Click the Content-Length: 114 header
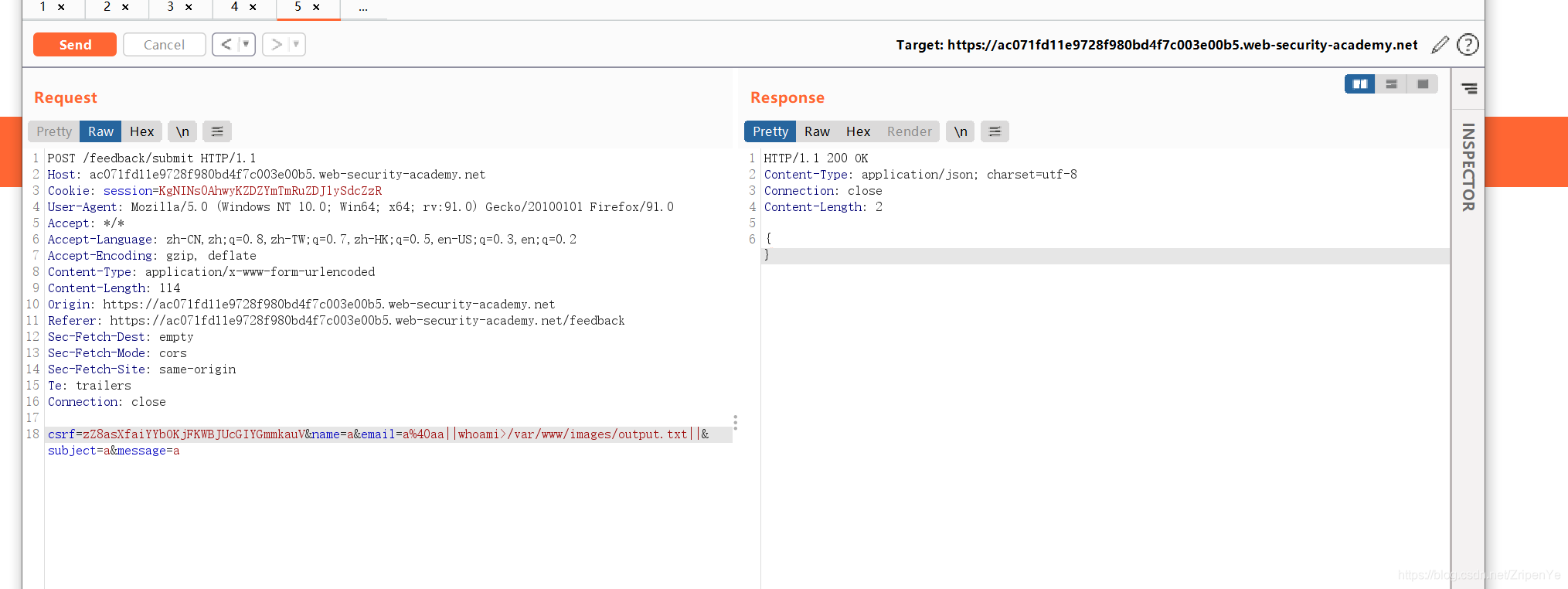Viewport: 1568px width, 589px height. [114, 288]
